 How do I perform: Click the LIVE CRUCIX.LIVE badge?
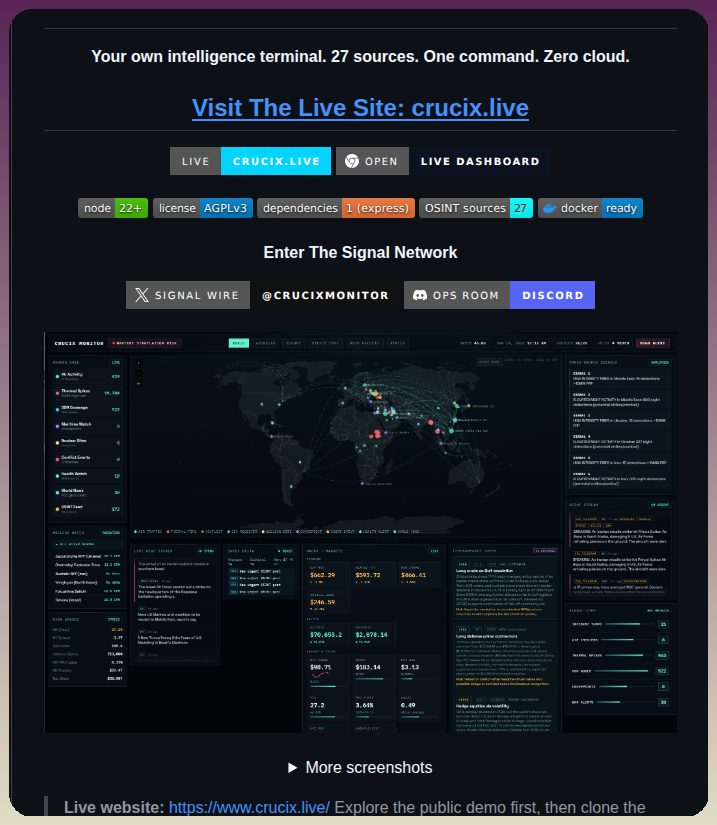250,161
